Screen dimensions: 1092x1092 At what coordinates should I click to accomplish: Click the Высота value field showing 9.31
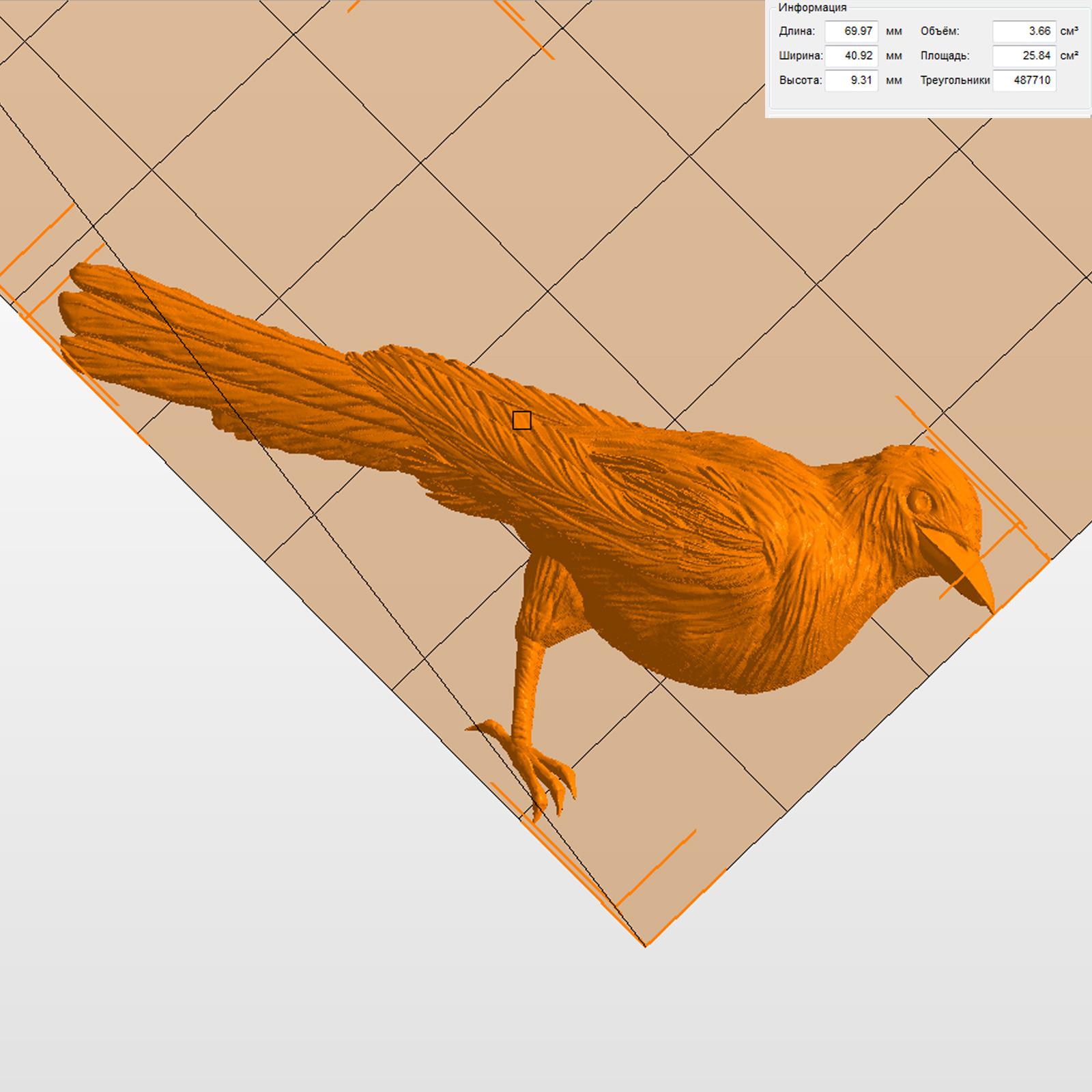click(x=850, y=81)
